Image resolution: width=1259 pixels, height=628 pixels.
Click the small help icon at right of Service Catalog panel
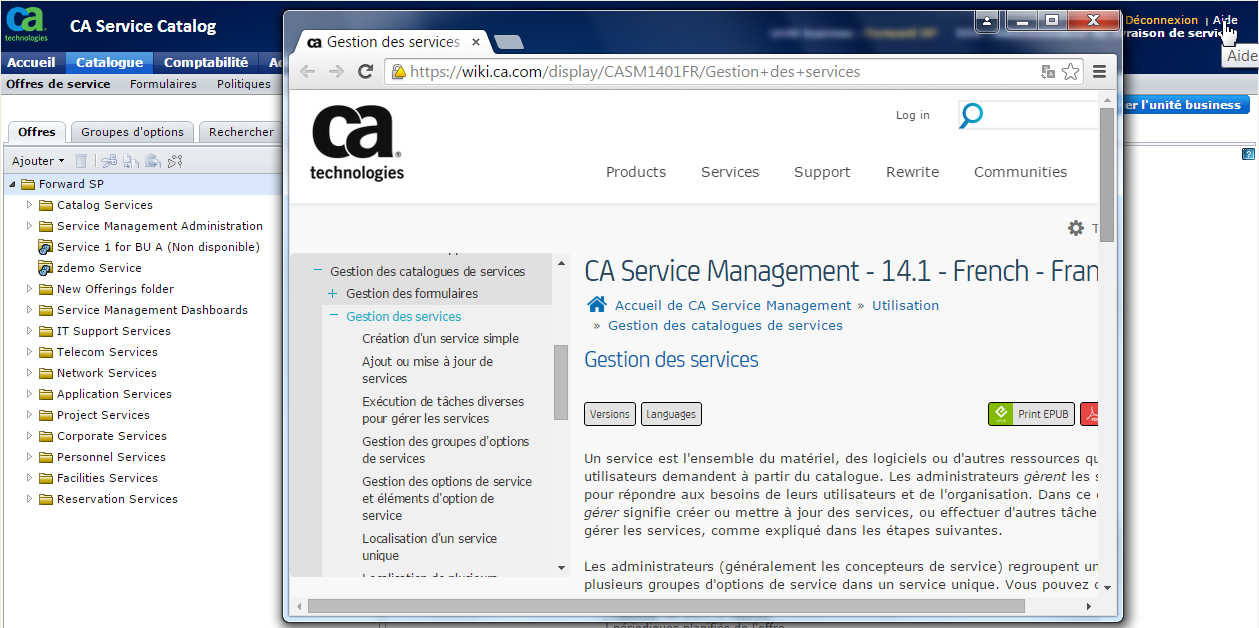pyautogui.click(x=1248, y=154)
